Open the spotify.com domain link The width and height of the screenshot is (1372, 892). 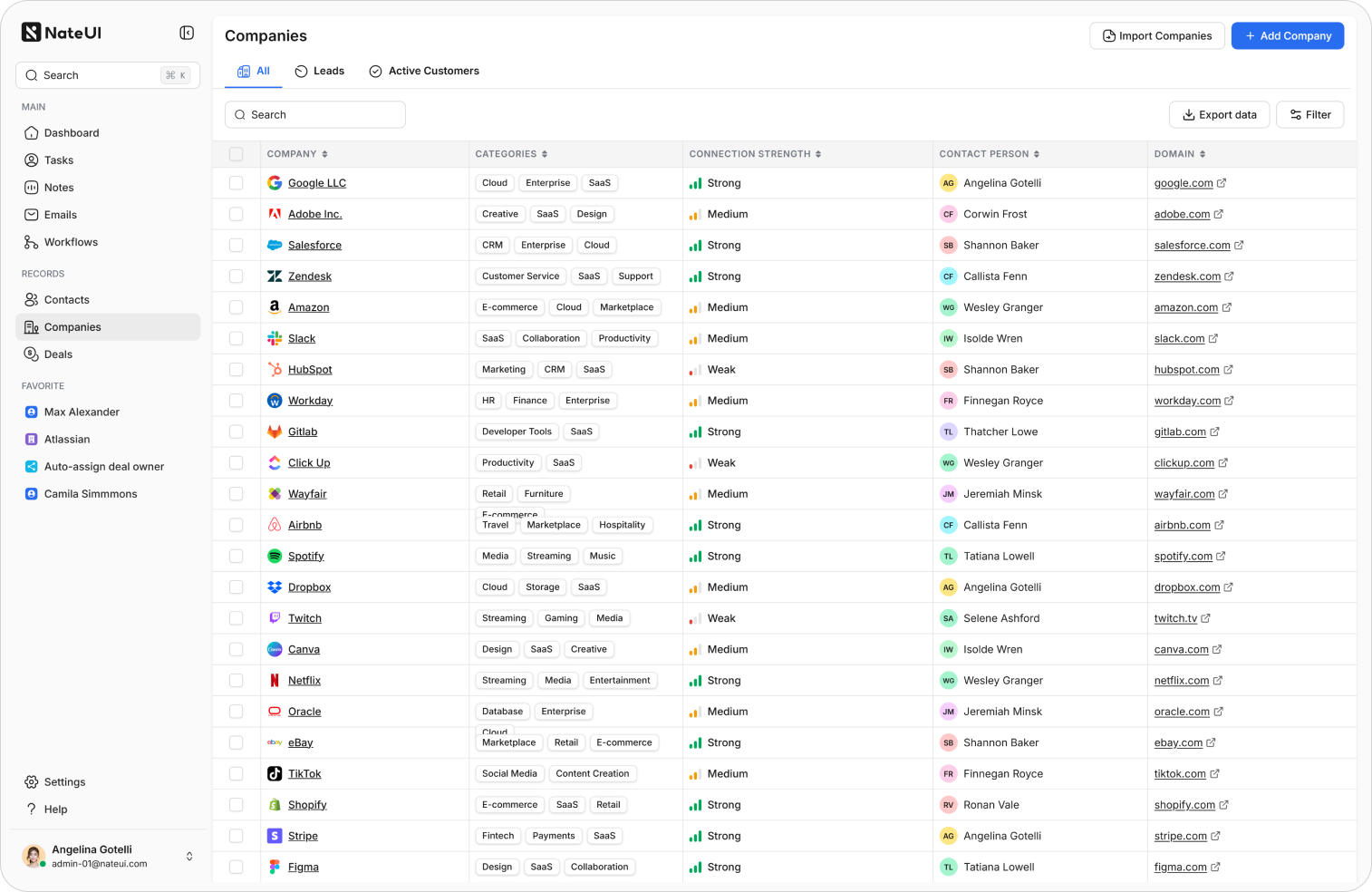(1184, 557)
